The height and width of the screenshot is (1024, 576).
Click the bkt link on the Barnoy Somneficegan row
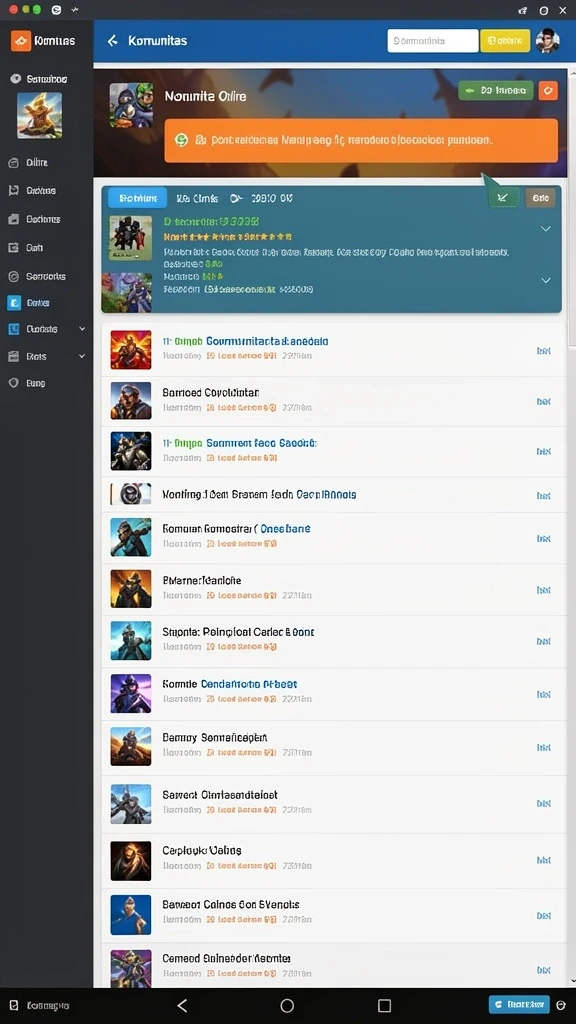pyautogui.click(x=543, y=747)
